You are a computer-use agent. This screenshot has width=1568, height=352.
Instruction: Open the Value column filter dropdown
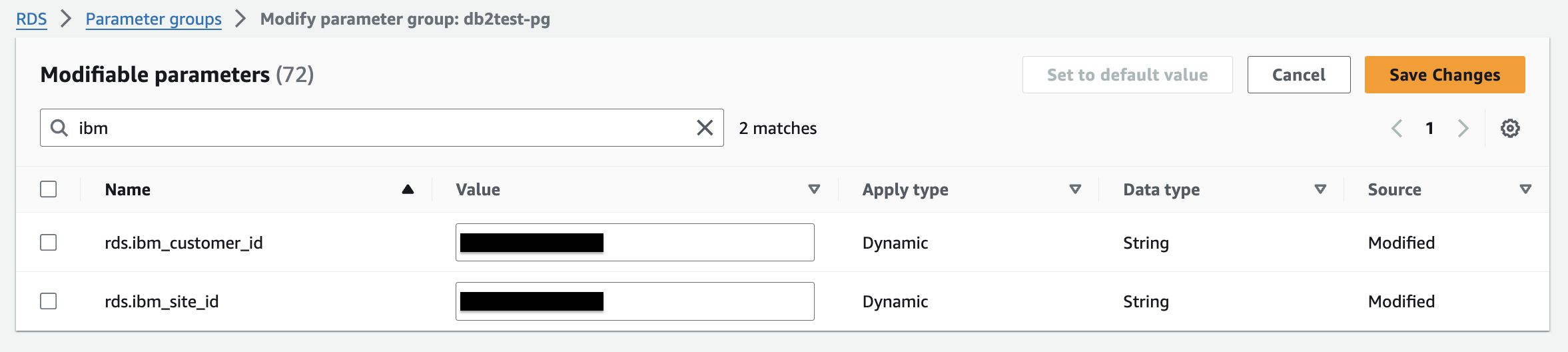[x=813, y=190]
